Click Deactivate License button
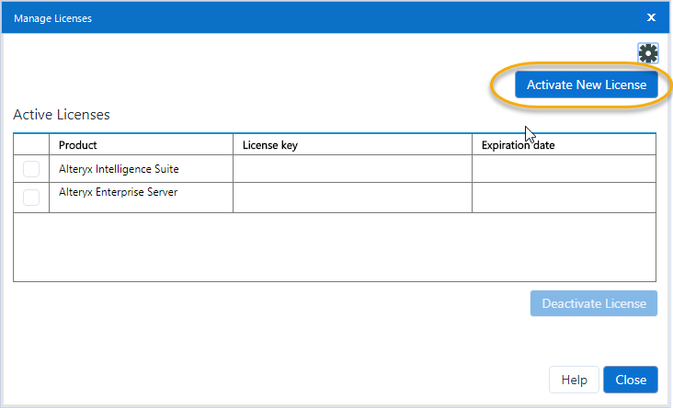The image size is (673, 408). pos(594,303)
